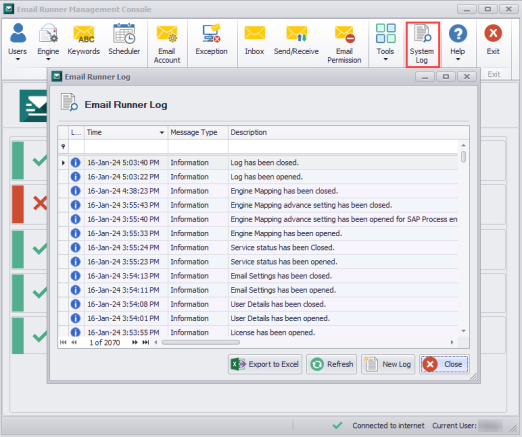Click the Close button in log dialog
This screenshot has height=437, width=522.
click(444, 364)
